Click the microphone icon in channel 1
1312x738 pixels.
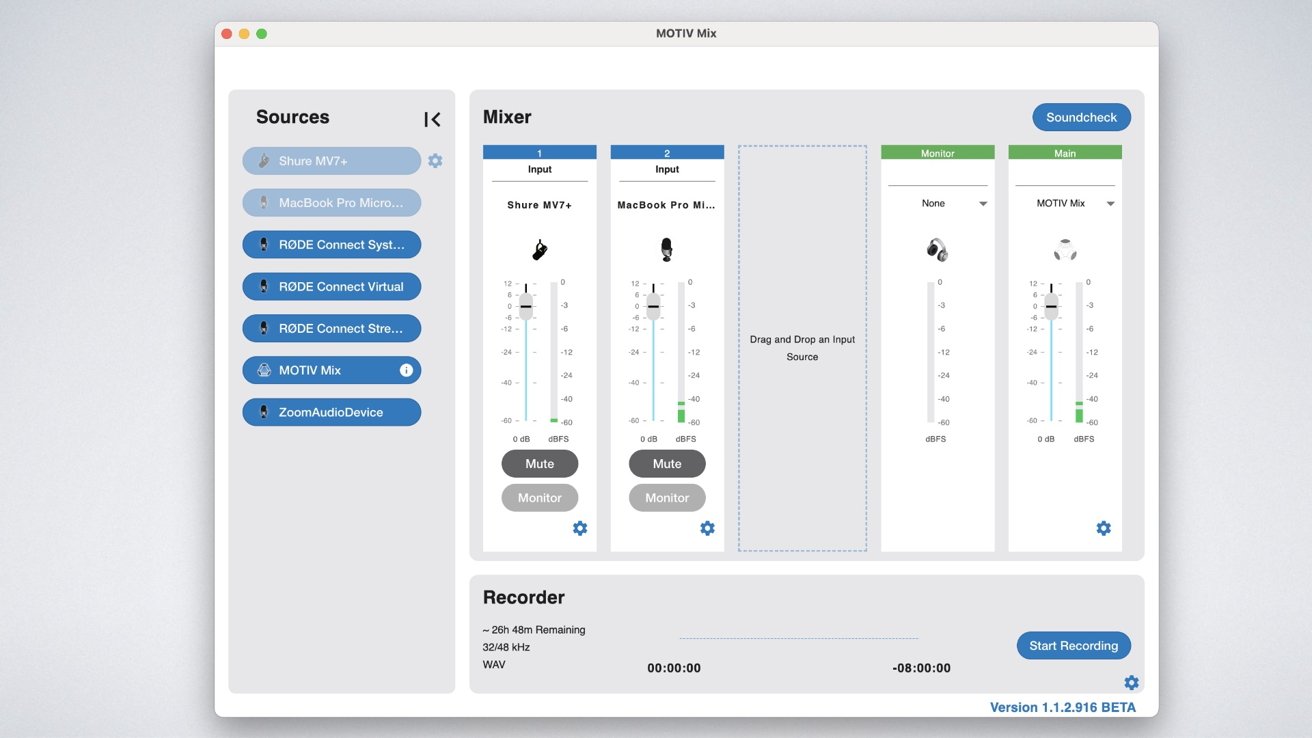click(540, 250)
